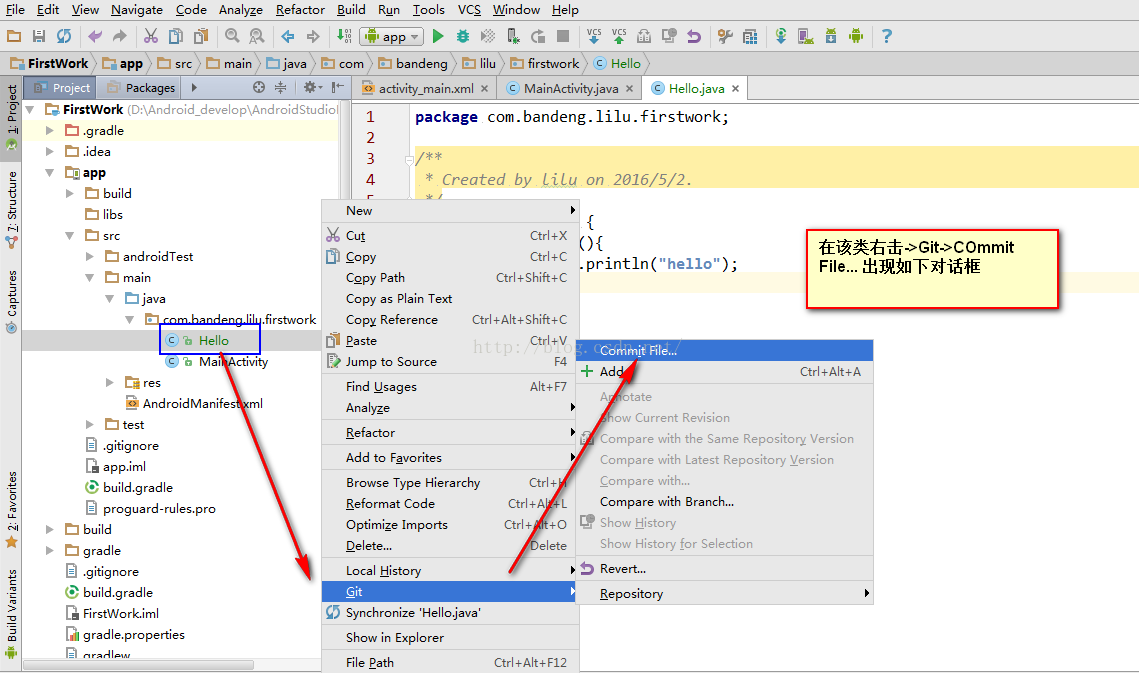The width and height of the screenshot is (1139, 673).
Task: Click firstwork in the breadcrumb navigation bar
Action: (552, 63)
